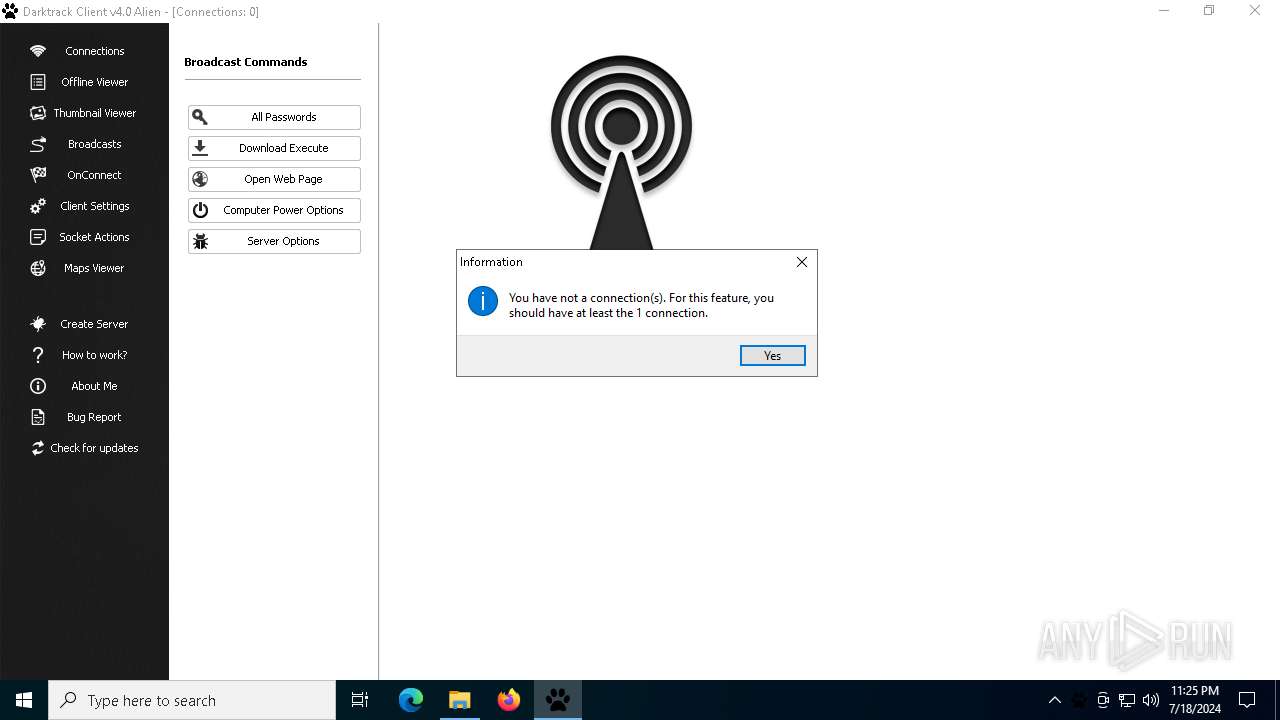Open the notification center icon
1280x720 pixels.
click(x=1247, y=700)
